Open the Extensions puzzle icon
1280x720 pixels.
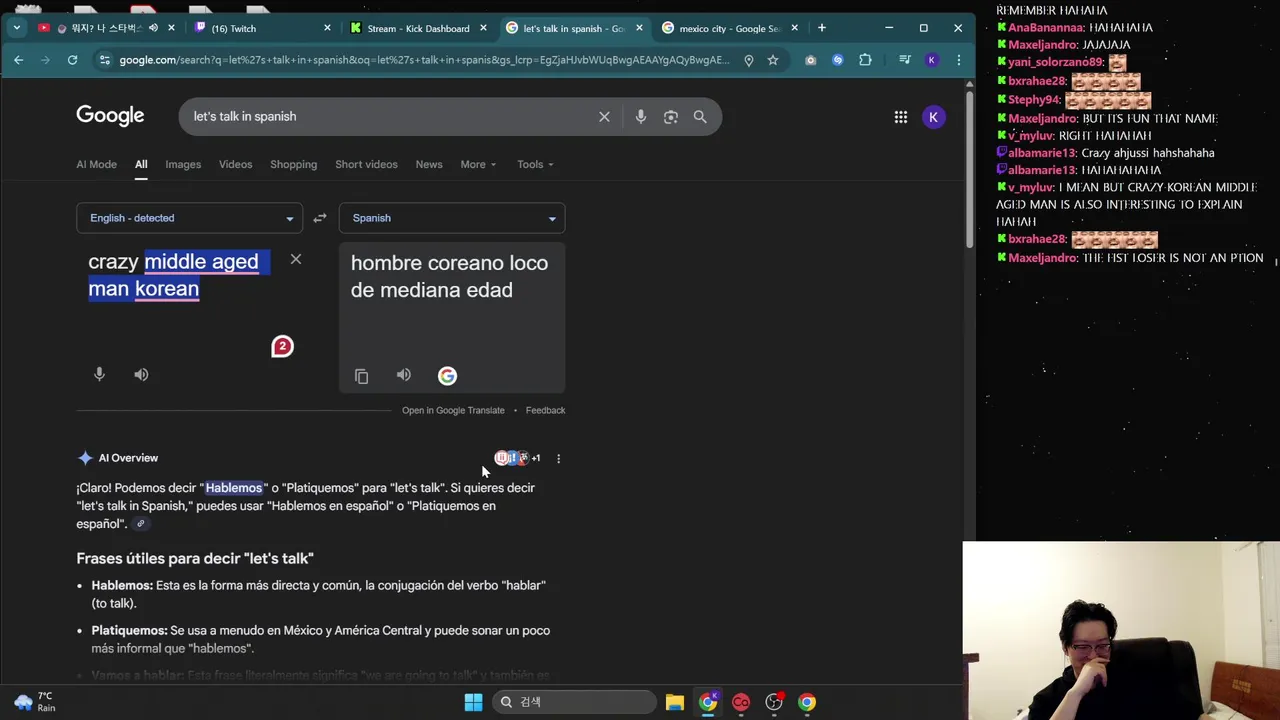(865, 60)
